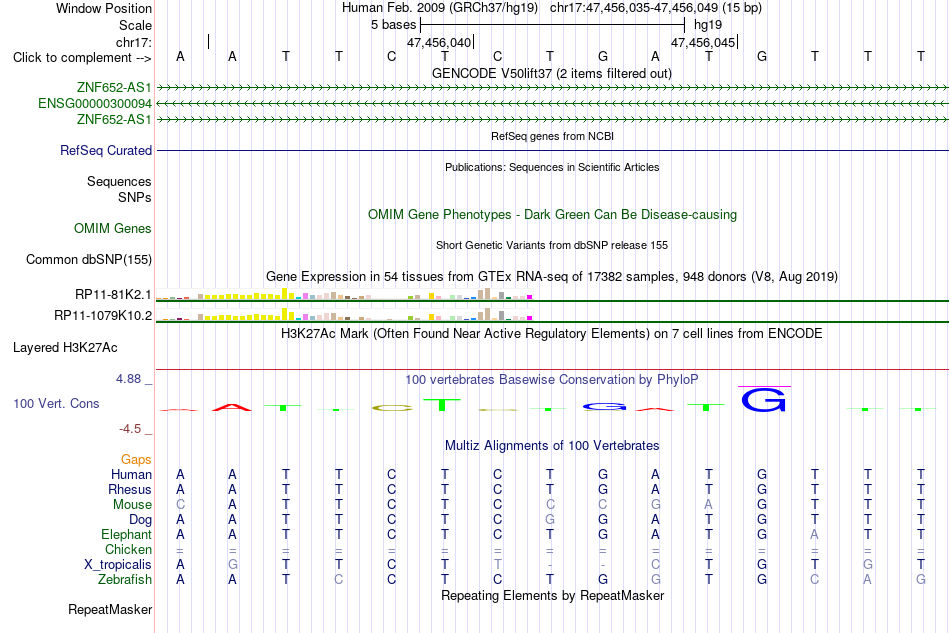The height and width of the screenshot is (633, 950).
Task: Click the SNPs publications track label
Action: 135,197
